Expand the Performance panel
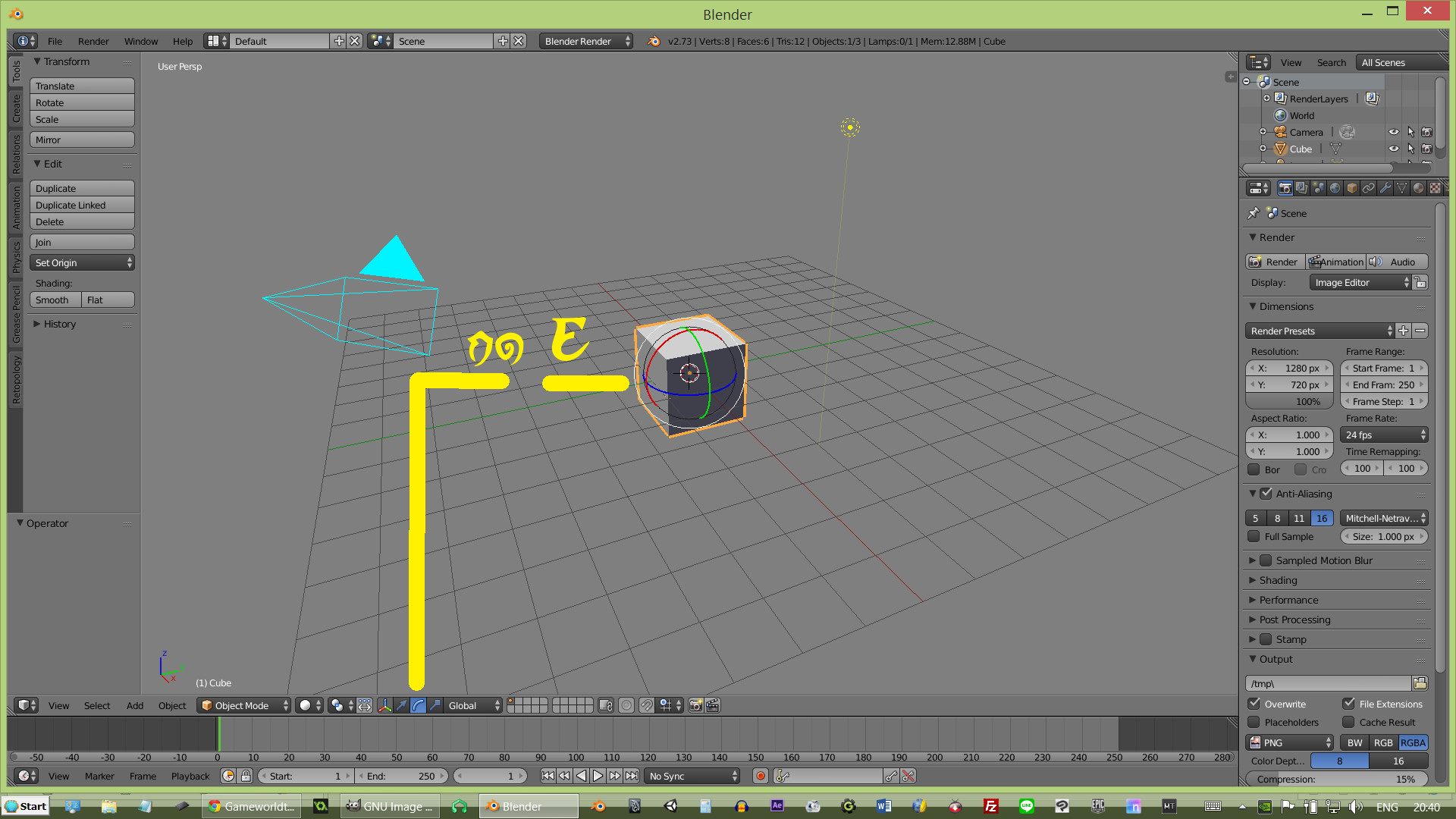Viewport: 1456px width, 819px height. [1288, 600]
